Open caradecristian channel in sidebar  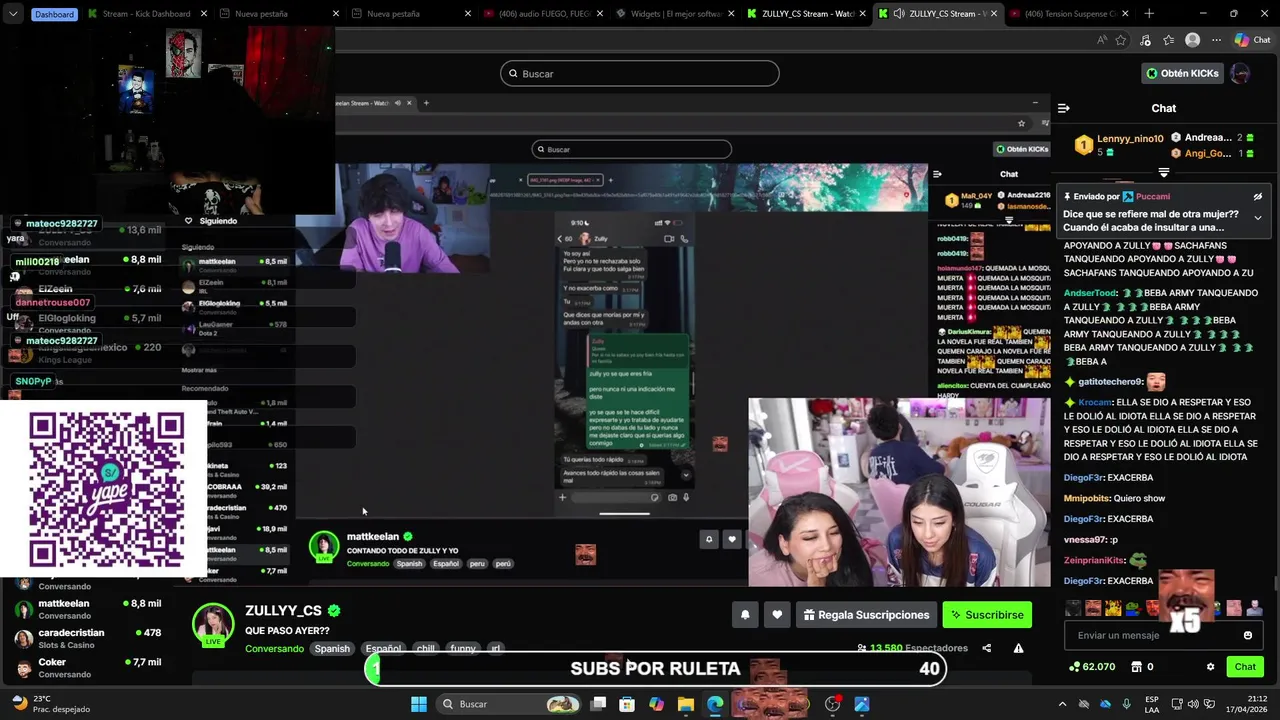click(90, 638)
